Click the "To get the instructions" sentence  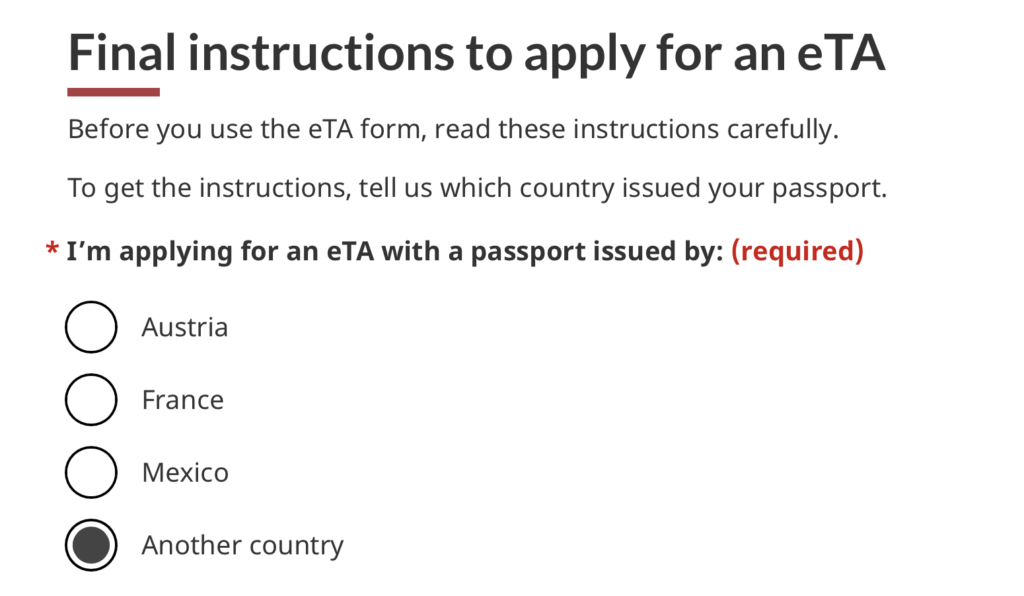[477, 187]
